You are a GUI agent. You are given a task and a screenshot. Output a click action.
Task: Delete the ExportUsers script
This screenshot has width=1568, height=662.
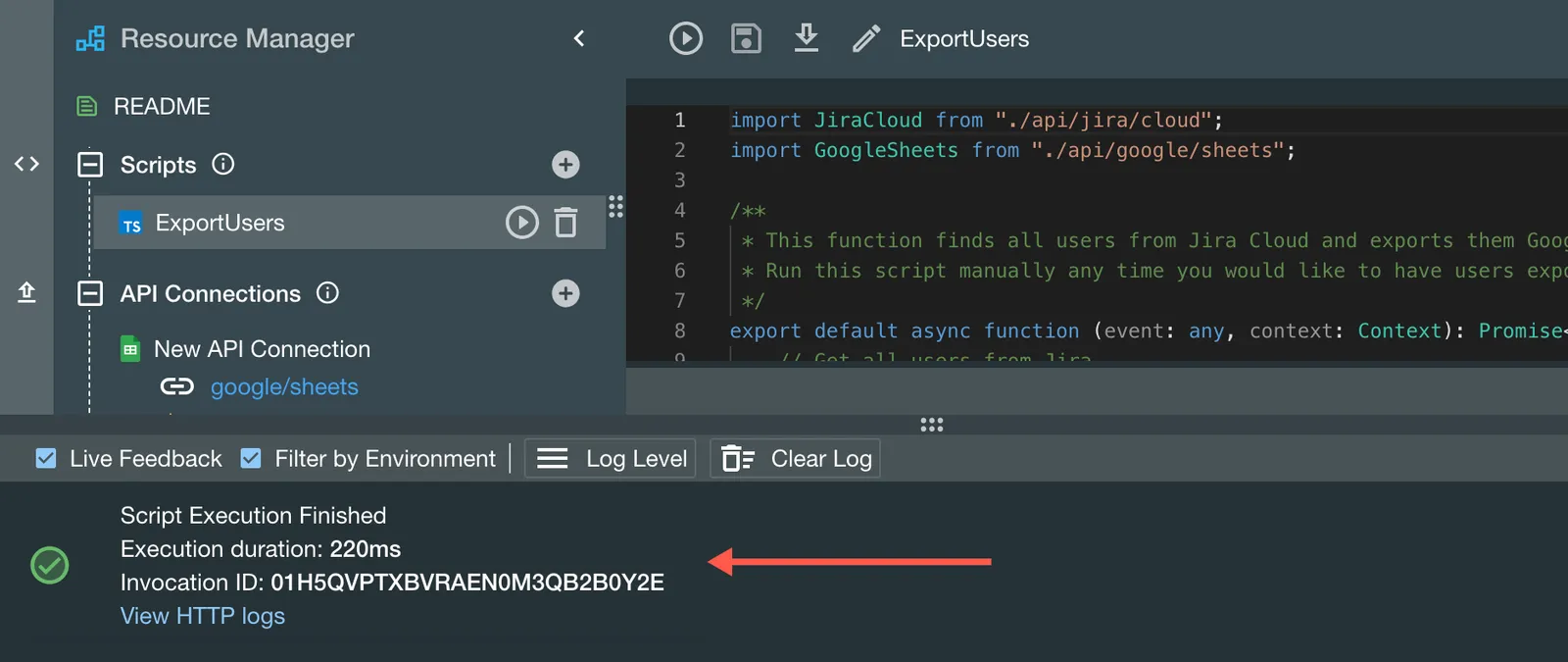(x=566, y=223)
